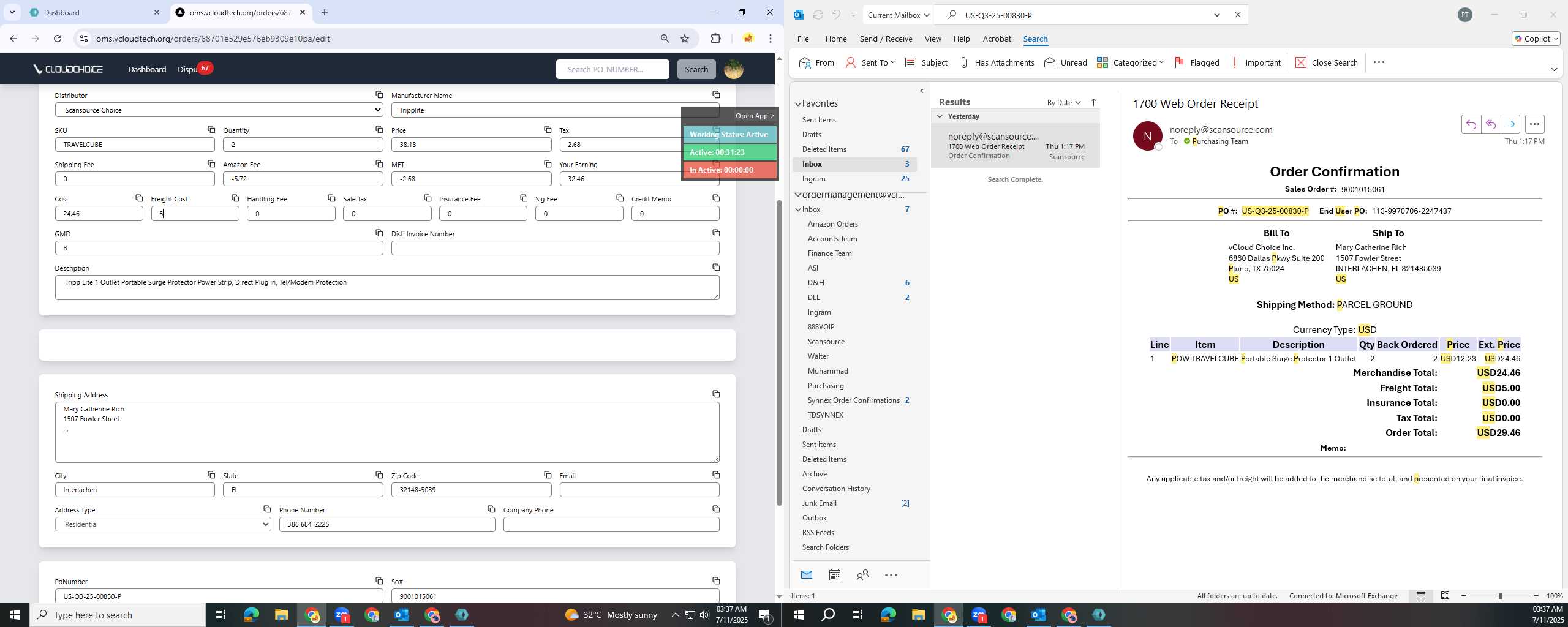Collapse the Yesterday results group
Screen dimensions: 1568x627
tap(940, 116)
